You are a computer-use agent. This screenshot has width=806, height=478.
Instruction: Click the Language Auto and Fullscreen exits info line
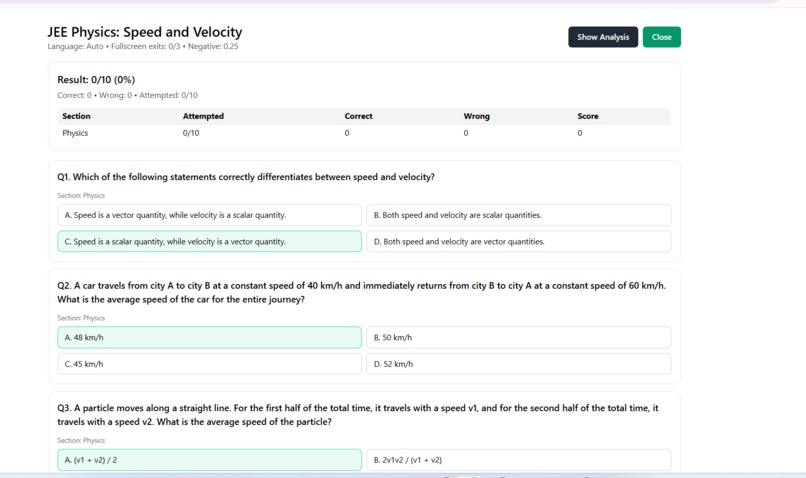[x=143, y=46]
